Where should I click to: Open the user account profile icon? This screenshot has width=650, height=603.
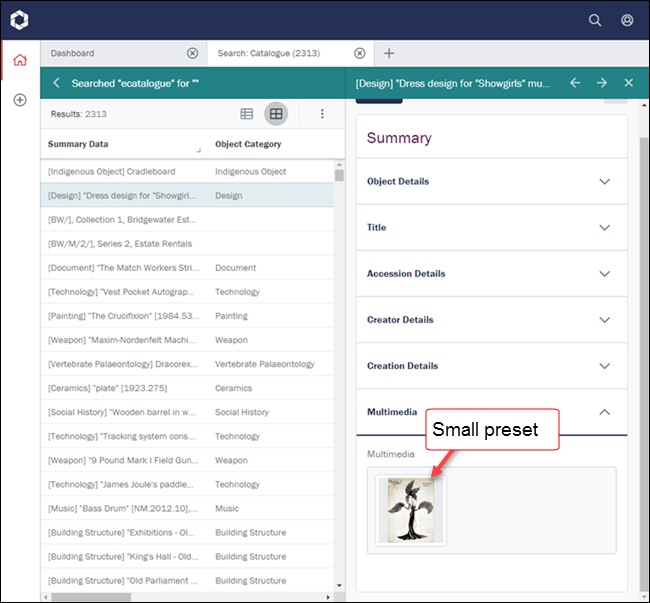click(x=627, y=20)
